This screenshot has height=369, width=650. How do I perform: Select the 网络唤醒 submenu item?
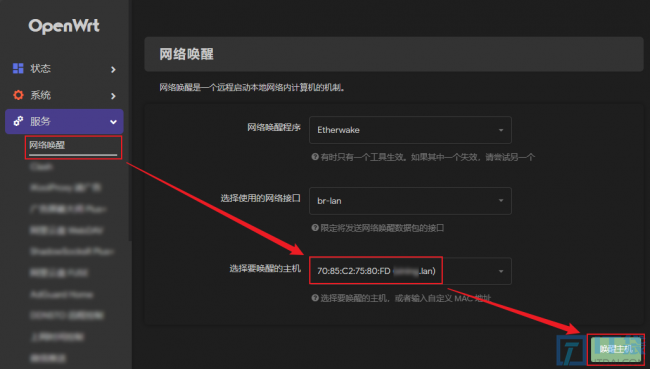click(x=73, y=146)
